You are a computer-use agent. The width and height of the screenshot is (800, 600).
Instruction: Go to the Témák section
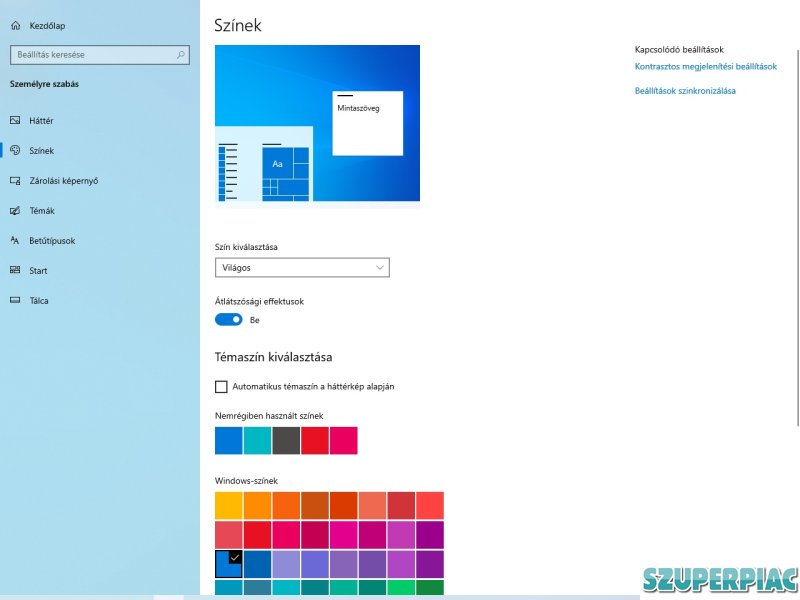tap(42, 211)
